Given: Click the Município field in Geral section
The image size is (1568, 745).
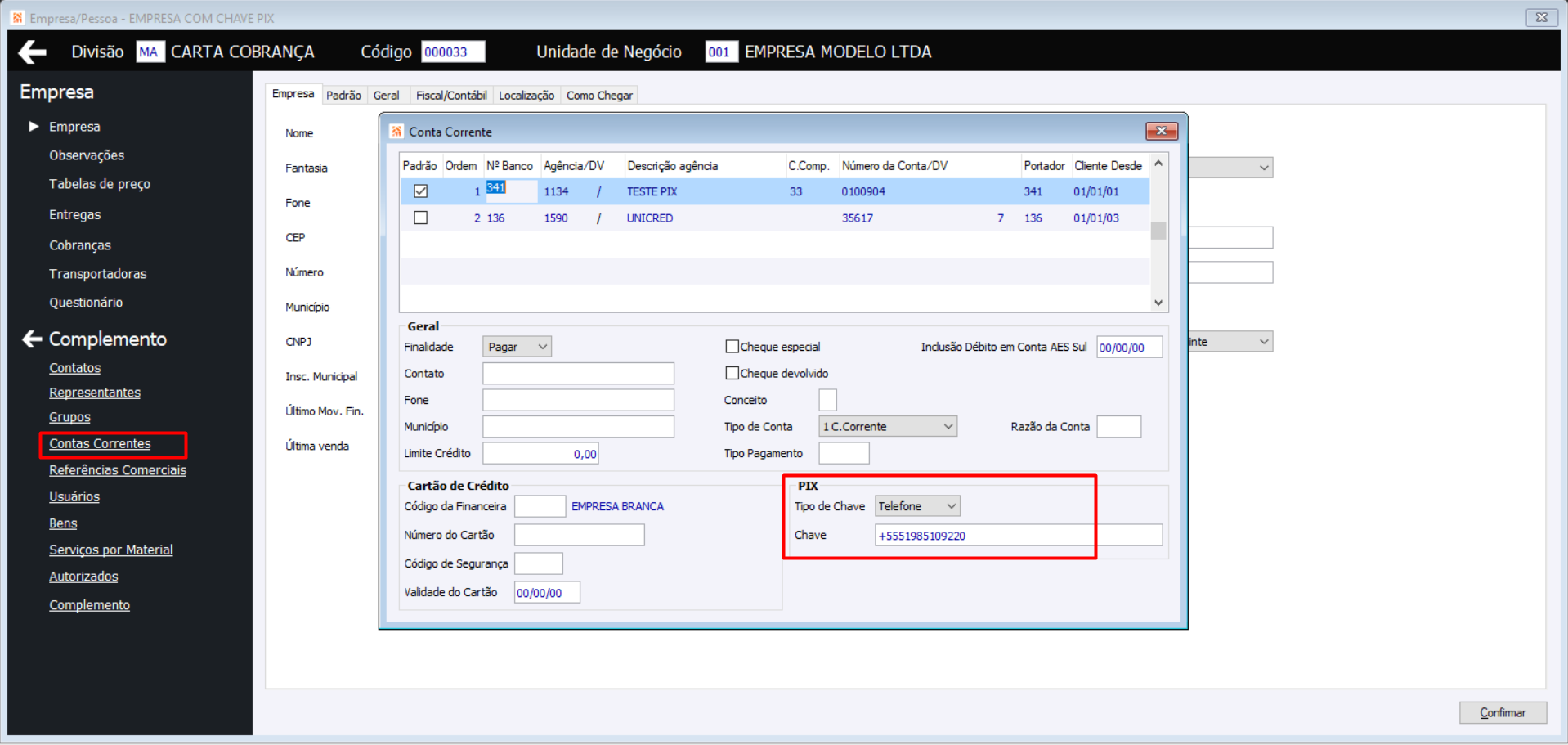Looking at the screenshot, I should pos(578,427).
